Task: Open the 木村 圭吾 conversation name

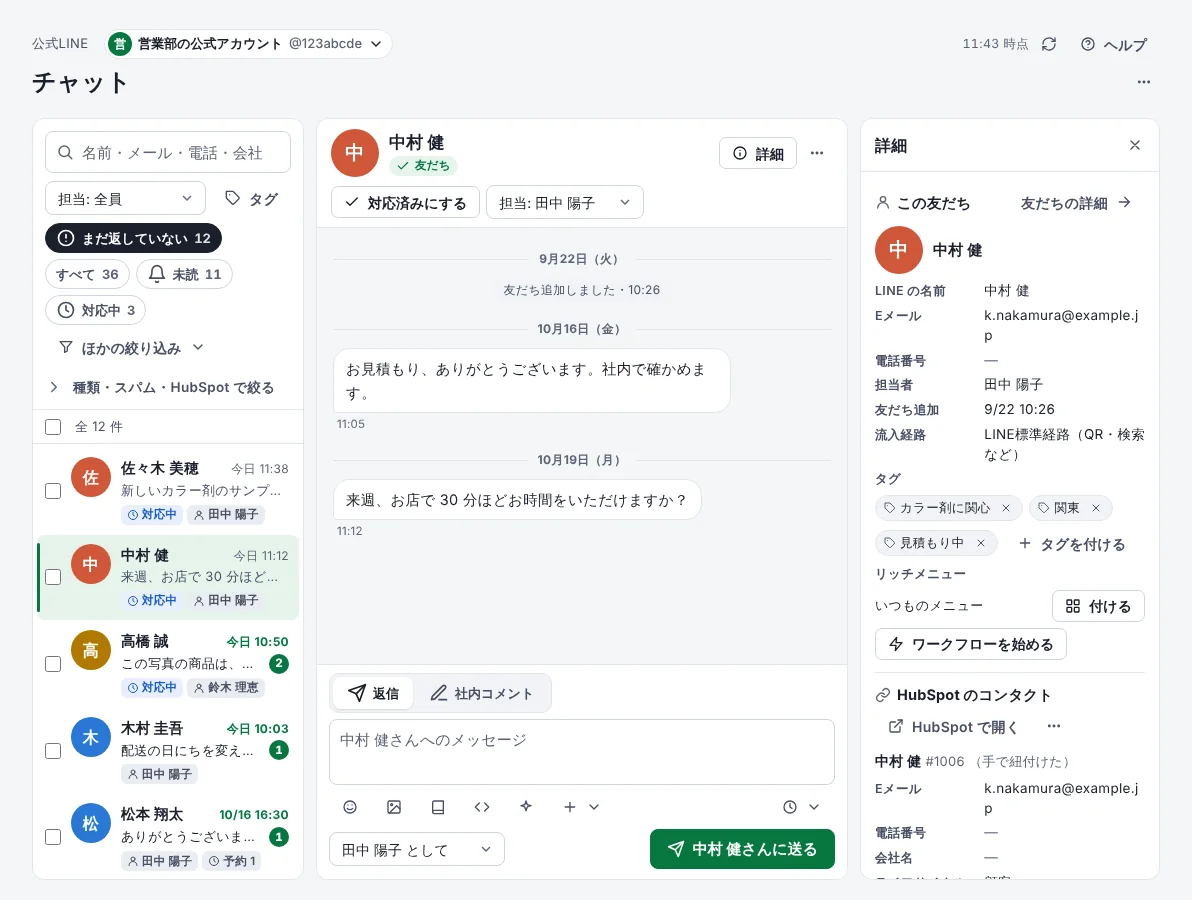Action: click(152, 728)
